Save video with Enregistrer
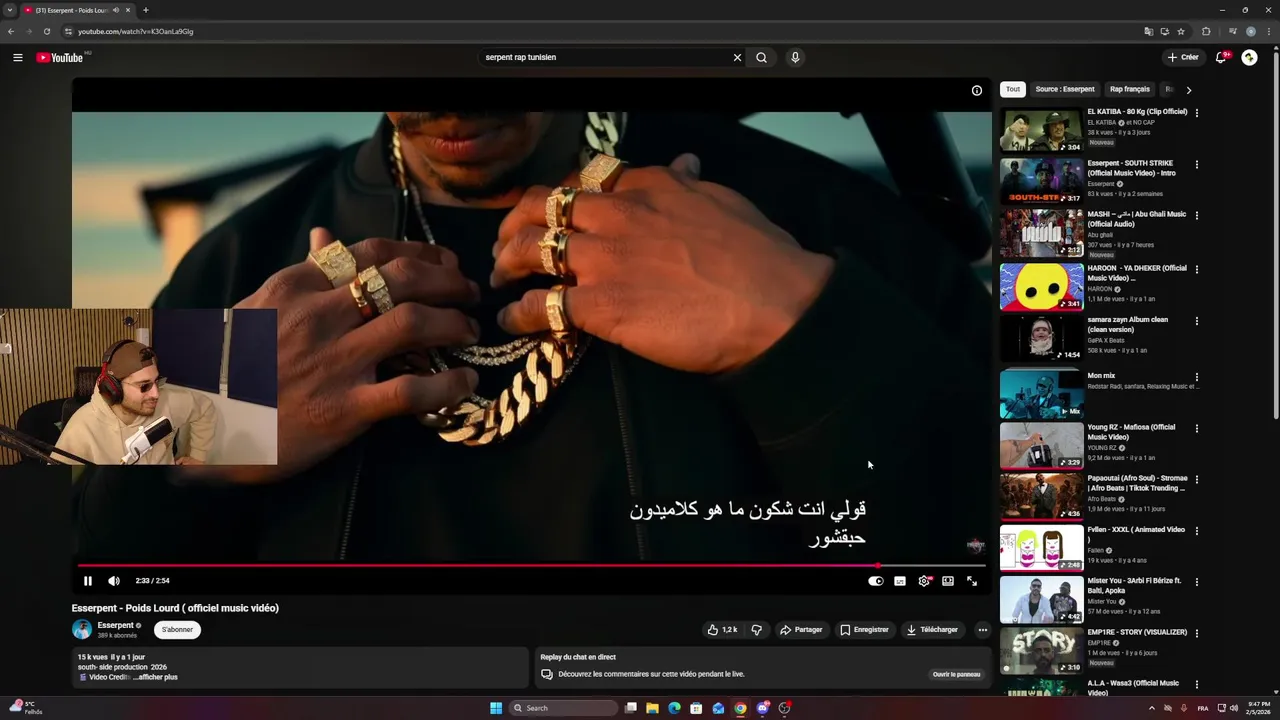 click(x=864, y=630)
